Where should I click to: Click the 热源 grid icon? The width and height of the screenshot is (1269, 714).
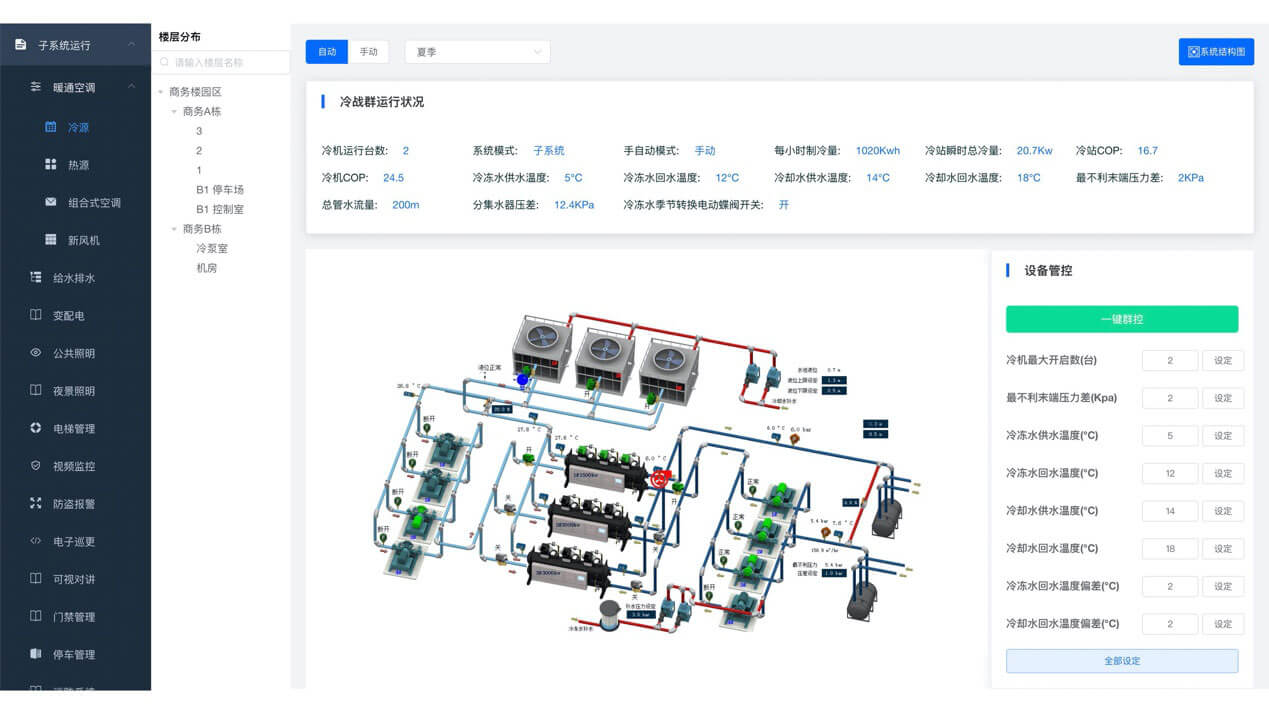pos(51,164)
